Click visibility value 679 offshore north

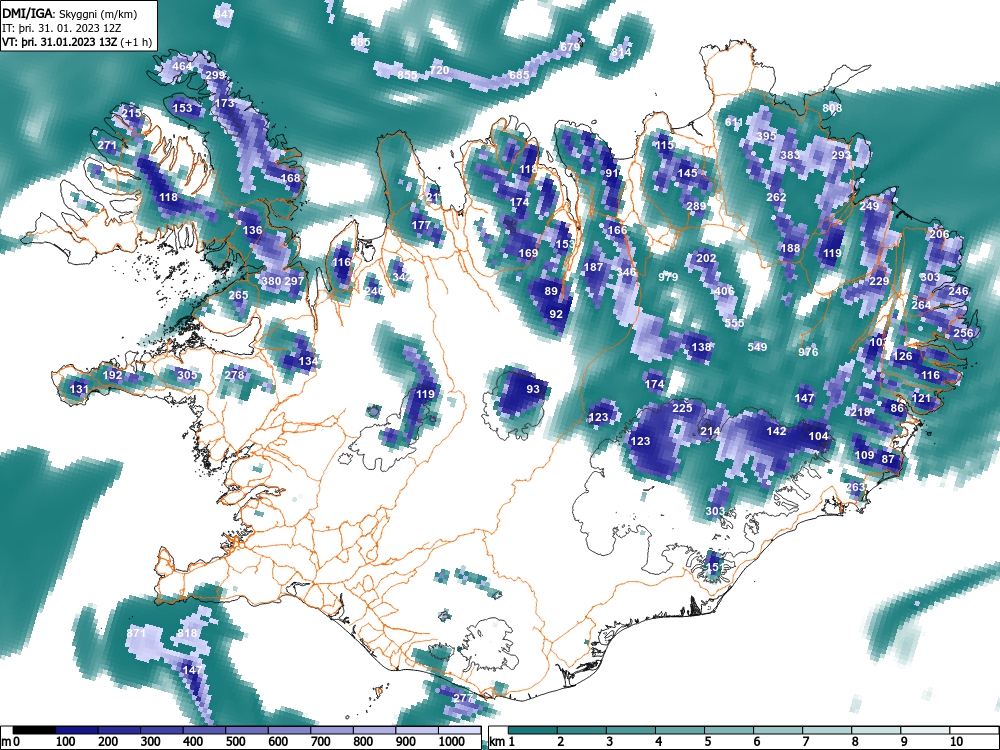click(x=570, y=47)
